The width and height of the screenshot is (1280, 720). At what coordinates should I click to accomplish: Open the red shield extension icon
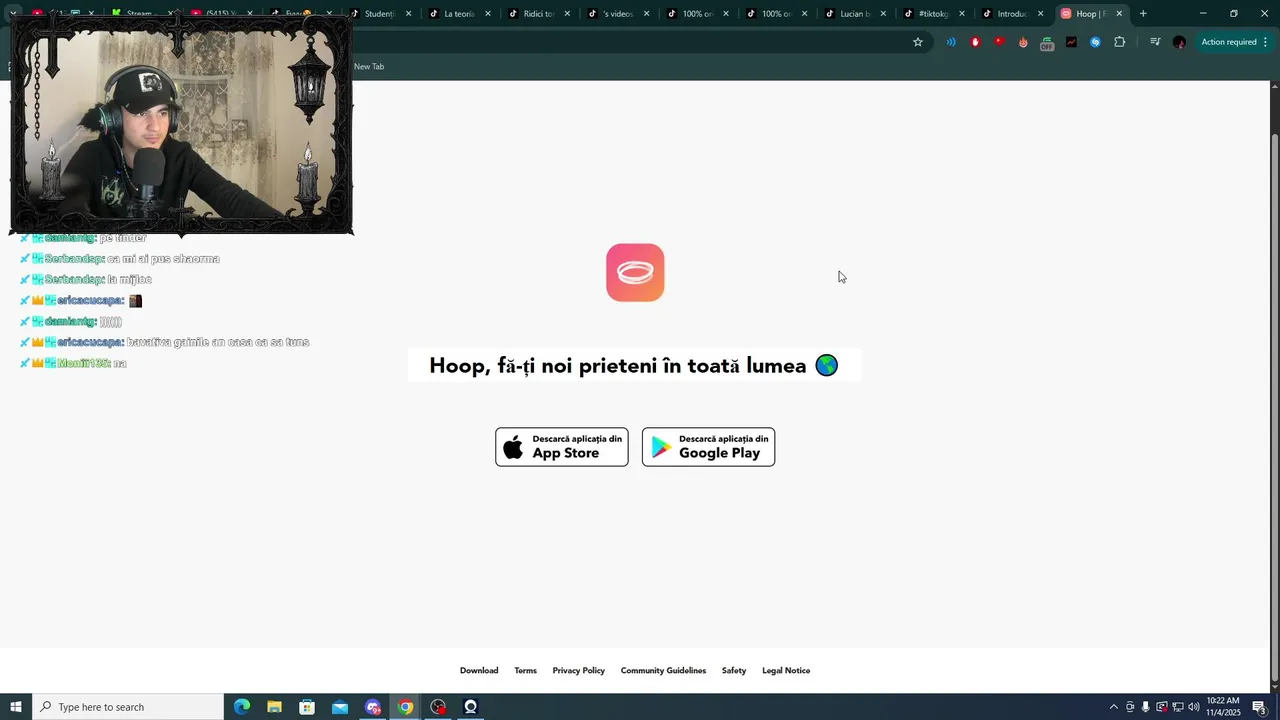point(975,42)
